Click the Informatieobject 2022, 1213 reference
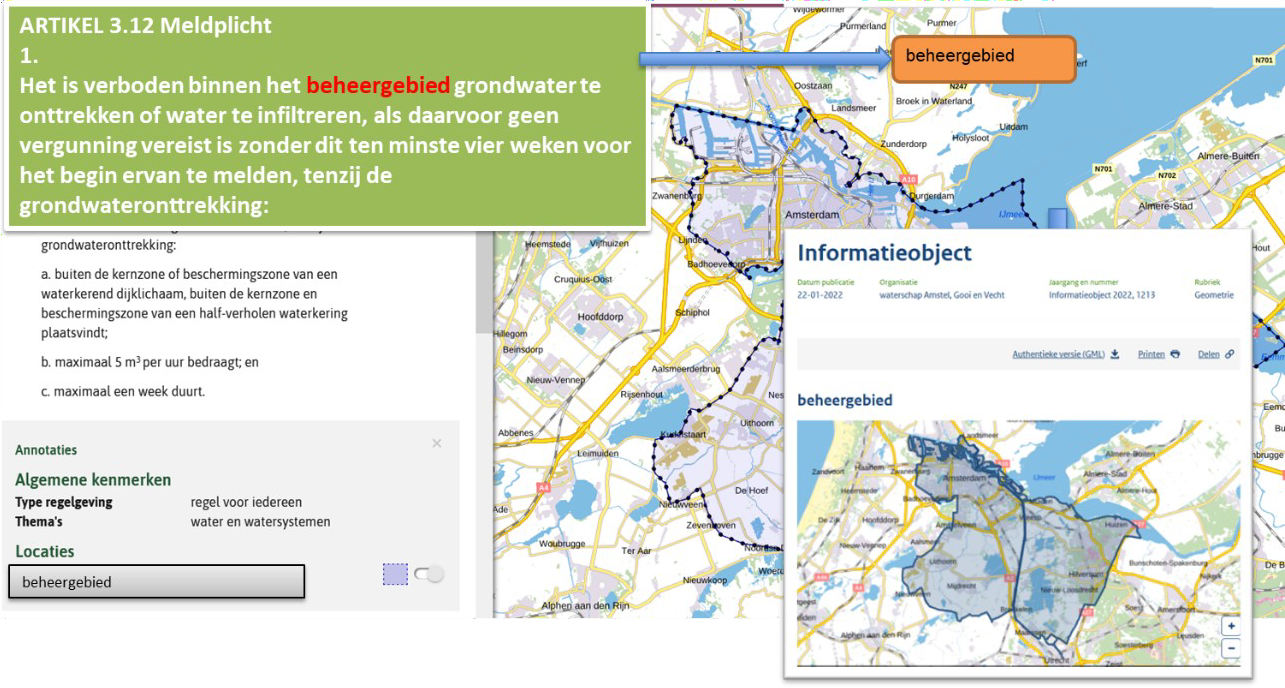The width and height of the screenshot is (1285, 688). pyautogui.click(x=1098, y=295)
